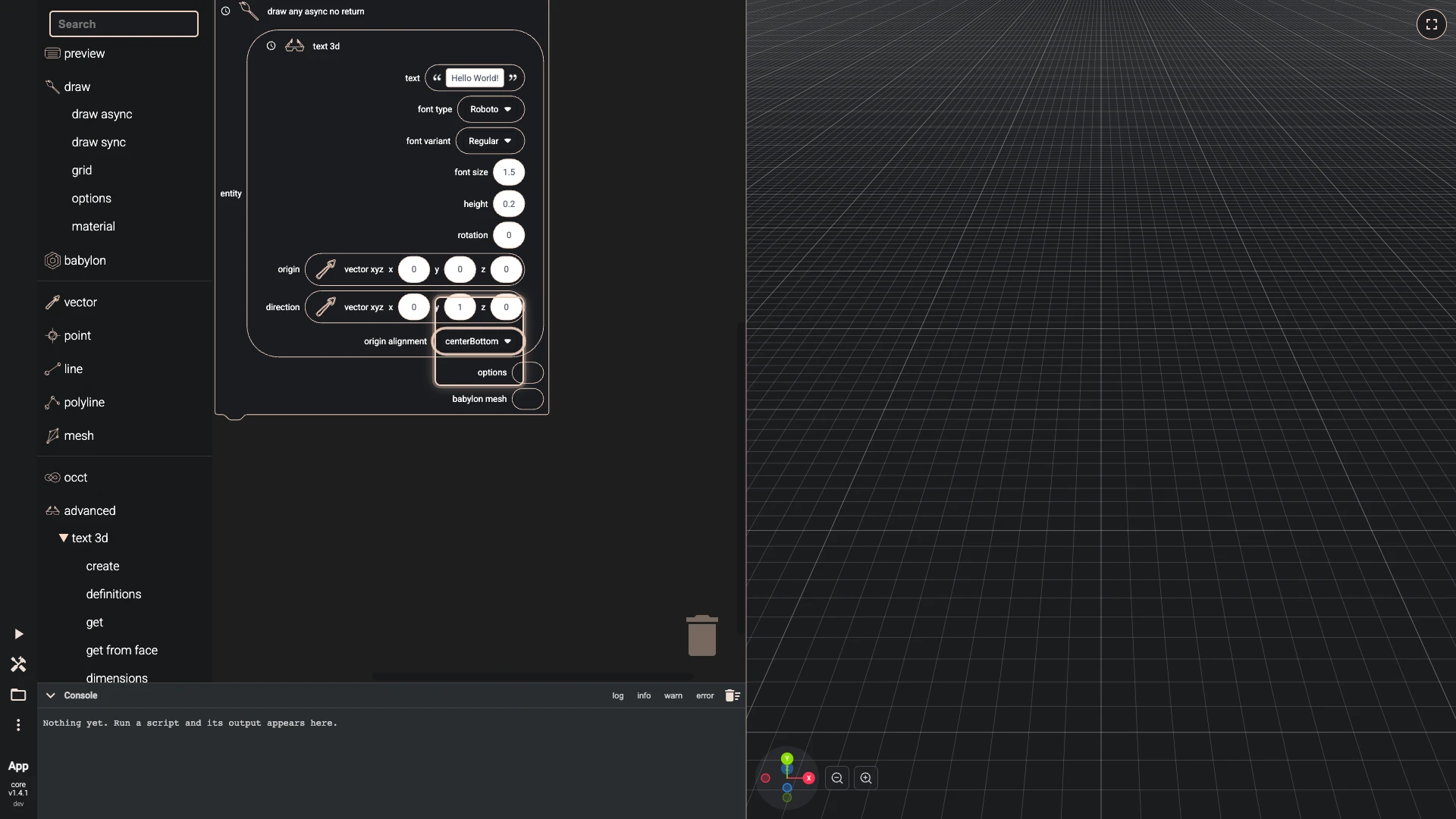Select the polyline category

(84, 403)
